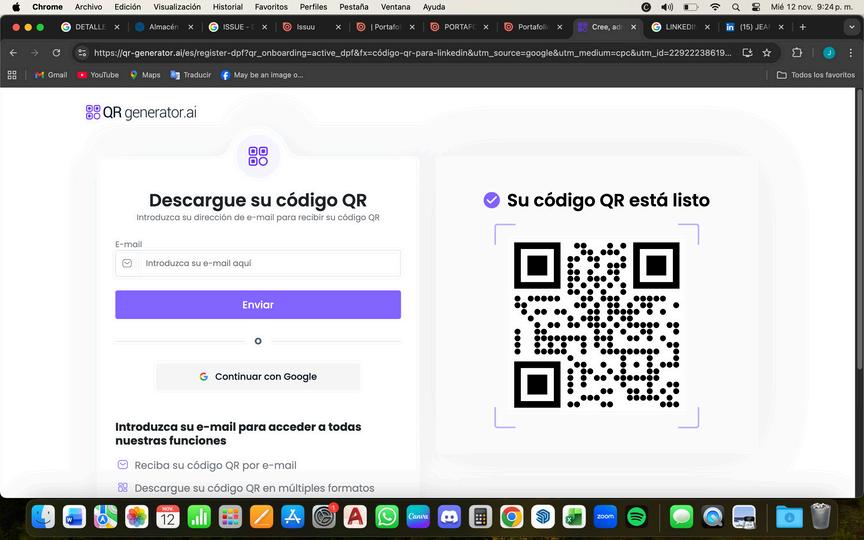Open the apps grid shortcut in bookmarks bar
The image size is (864, 540).
[12, 75]
